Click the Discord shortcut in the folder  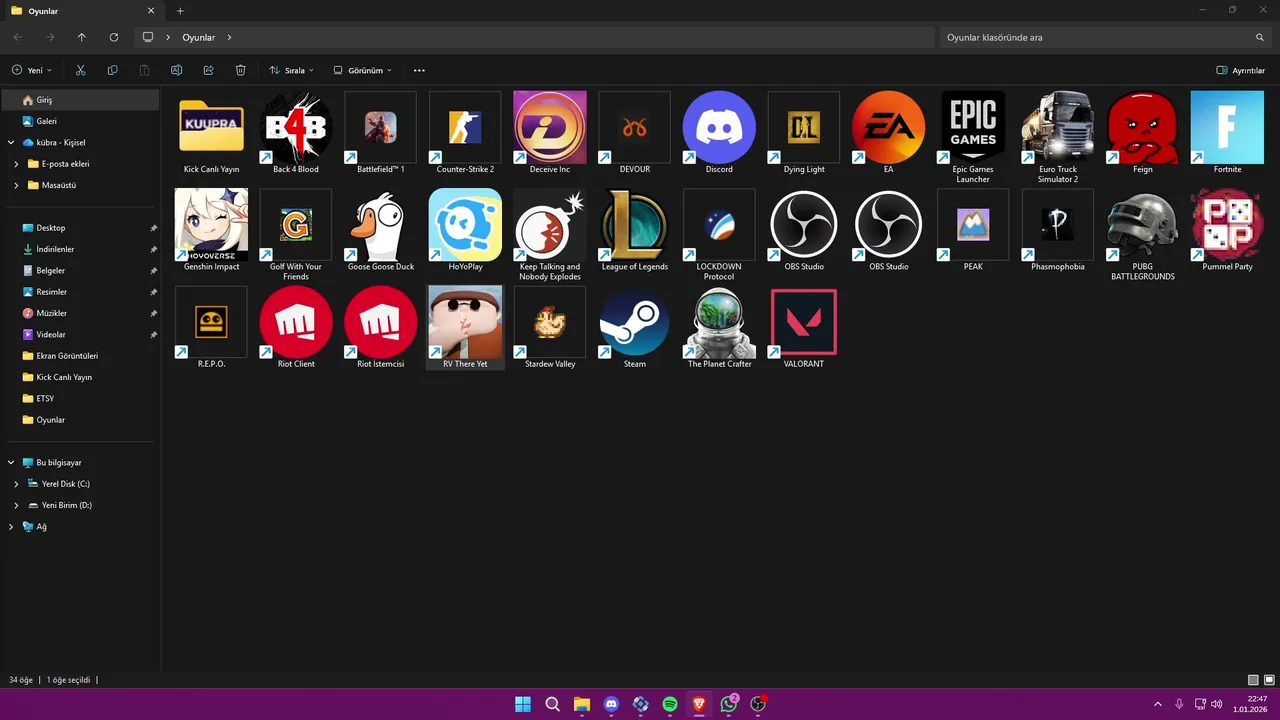(x=719, y=128)
